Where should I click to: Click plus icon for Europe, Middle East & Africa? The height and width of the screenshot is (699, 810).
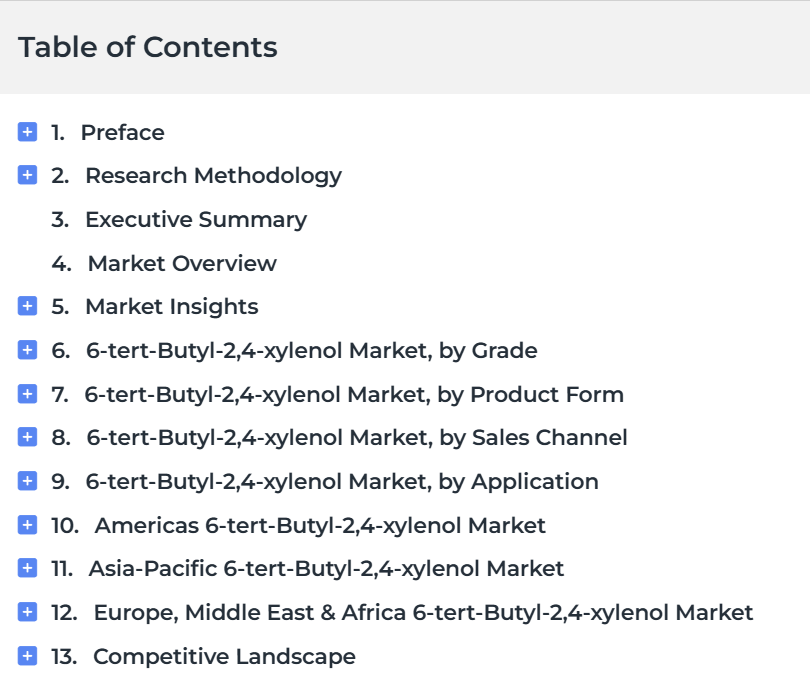point(27,612)
